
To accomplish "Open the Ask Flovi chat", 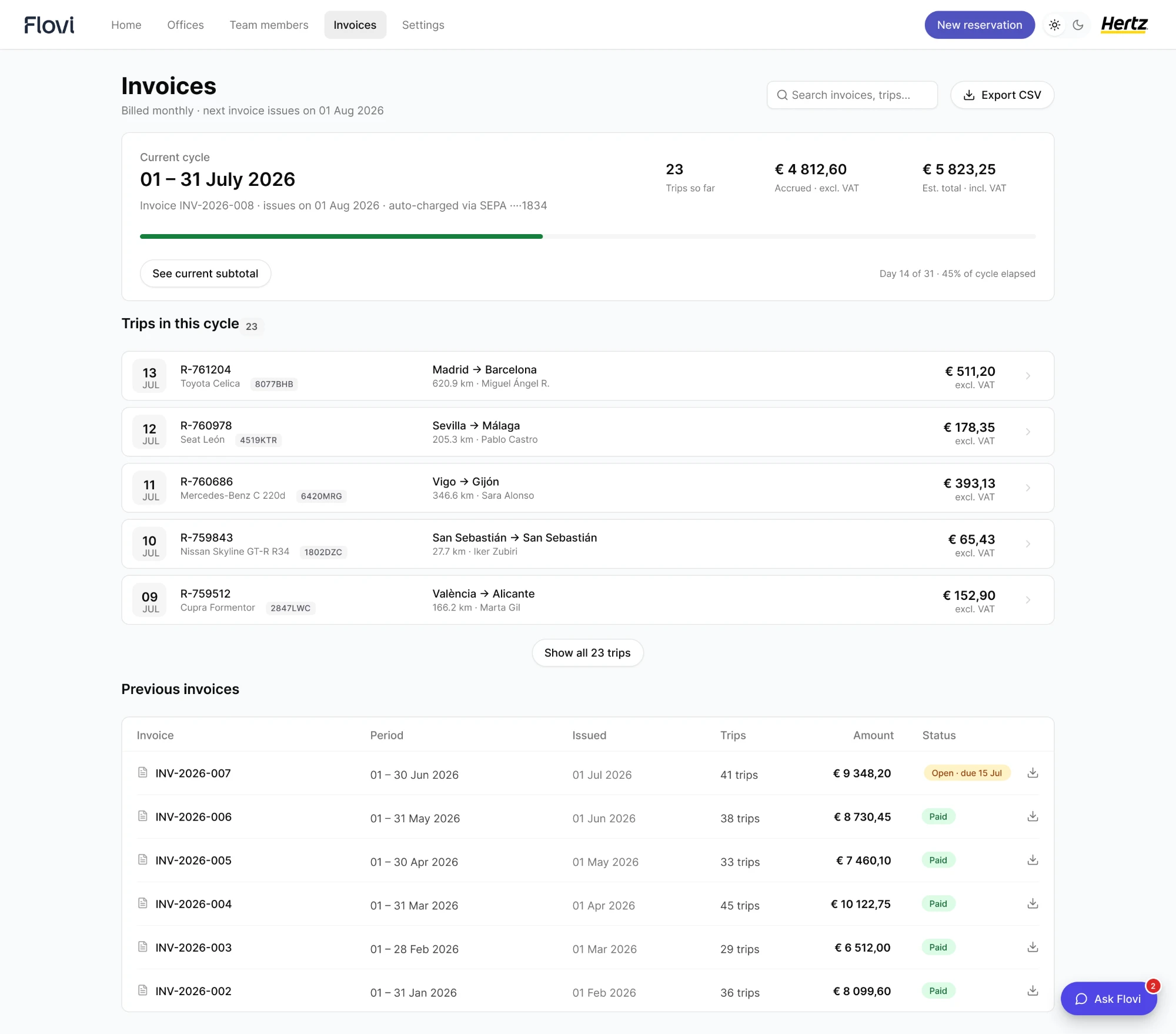I will click(x=1108, y=999).
